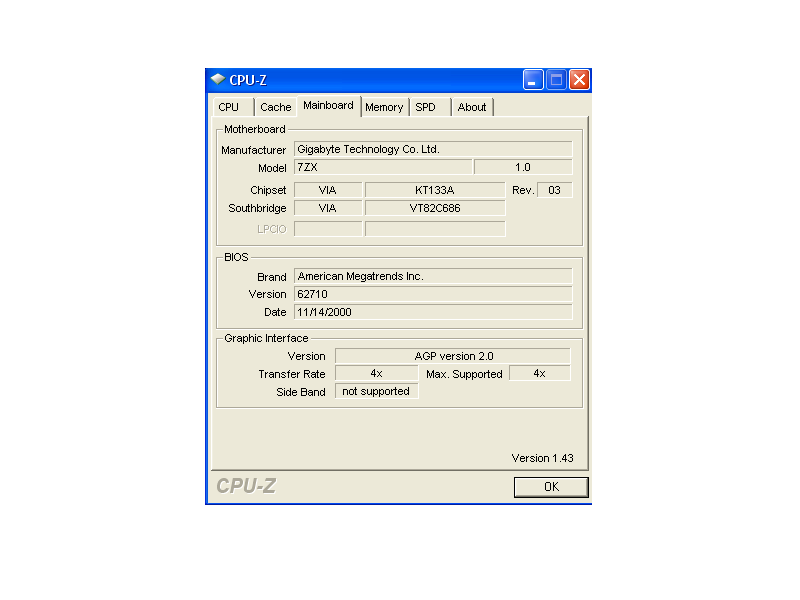The width and height of the screenshot is (800, 600).
Task: Select the chipset name KT133A
Action: tap(435, 190)
